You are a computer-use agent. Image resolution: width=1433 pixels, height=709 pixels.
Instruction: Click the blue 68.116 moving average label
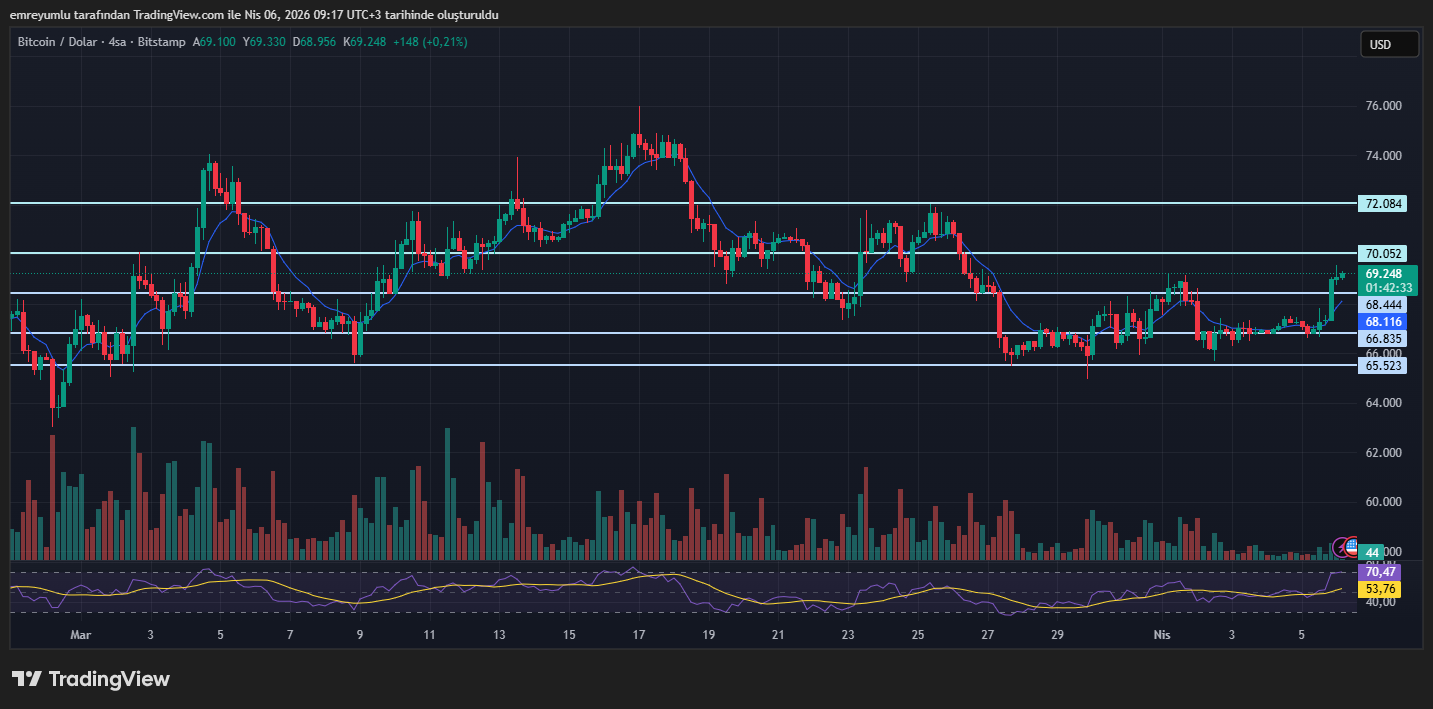[x=1384, y=322]
